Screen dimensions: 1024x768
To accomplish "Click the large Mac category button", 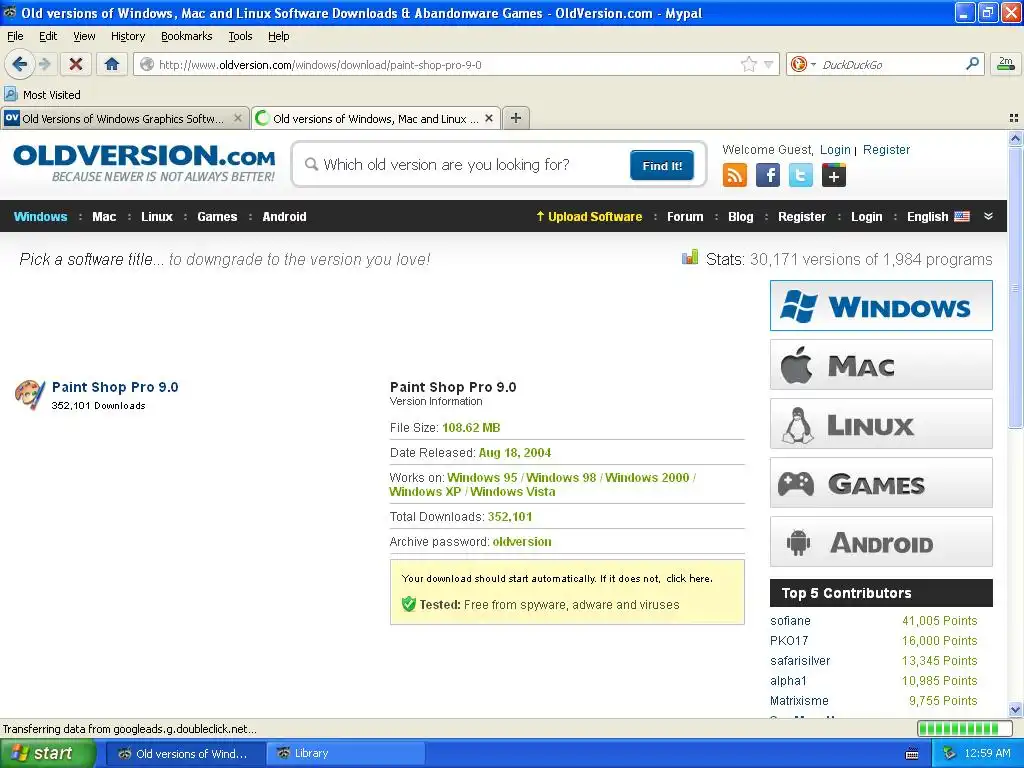I will click(x=881, y=364).
